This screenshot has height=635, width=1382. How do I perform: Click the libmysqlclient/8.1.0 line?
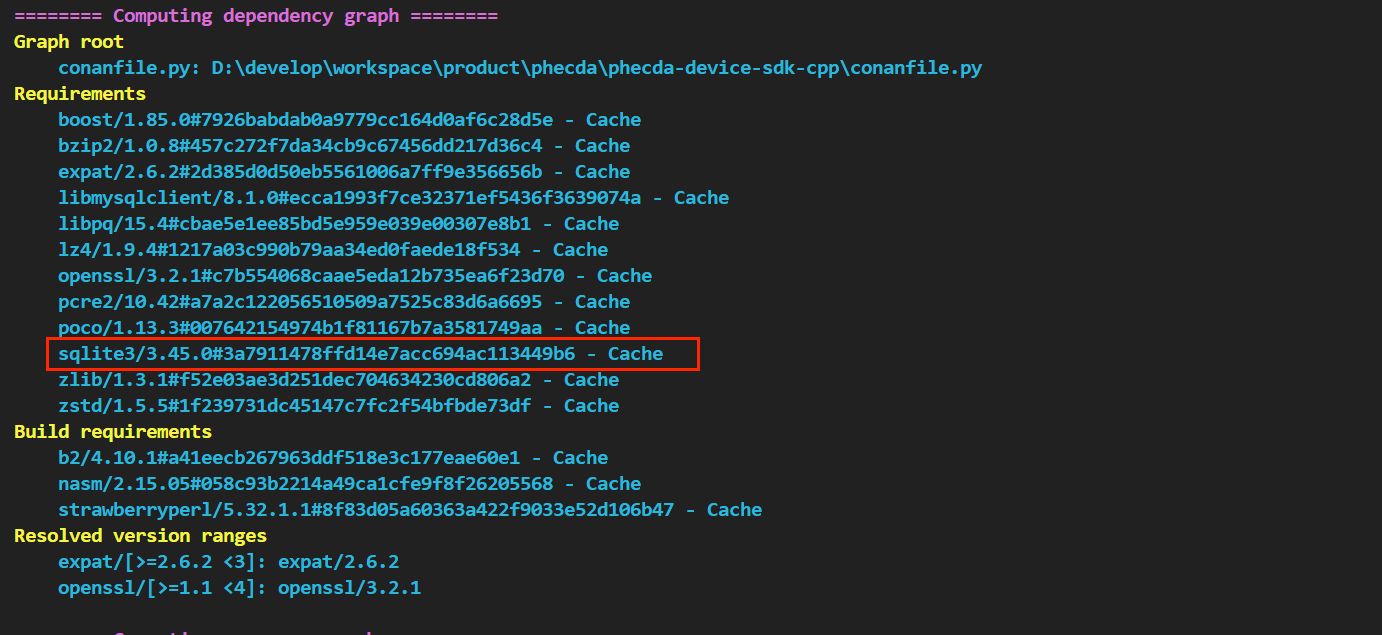pos(393,198)
